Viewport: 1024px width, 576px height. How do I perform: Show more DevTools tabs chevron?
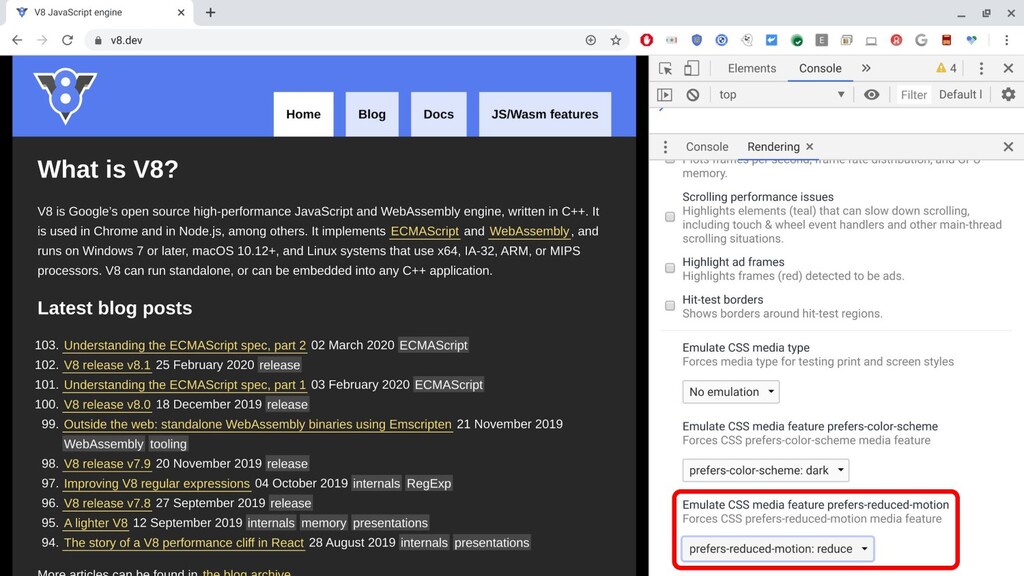[866, 69]
